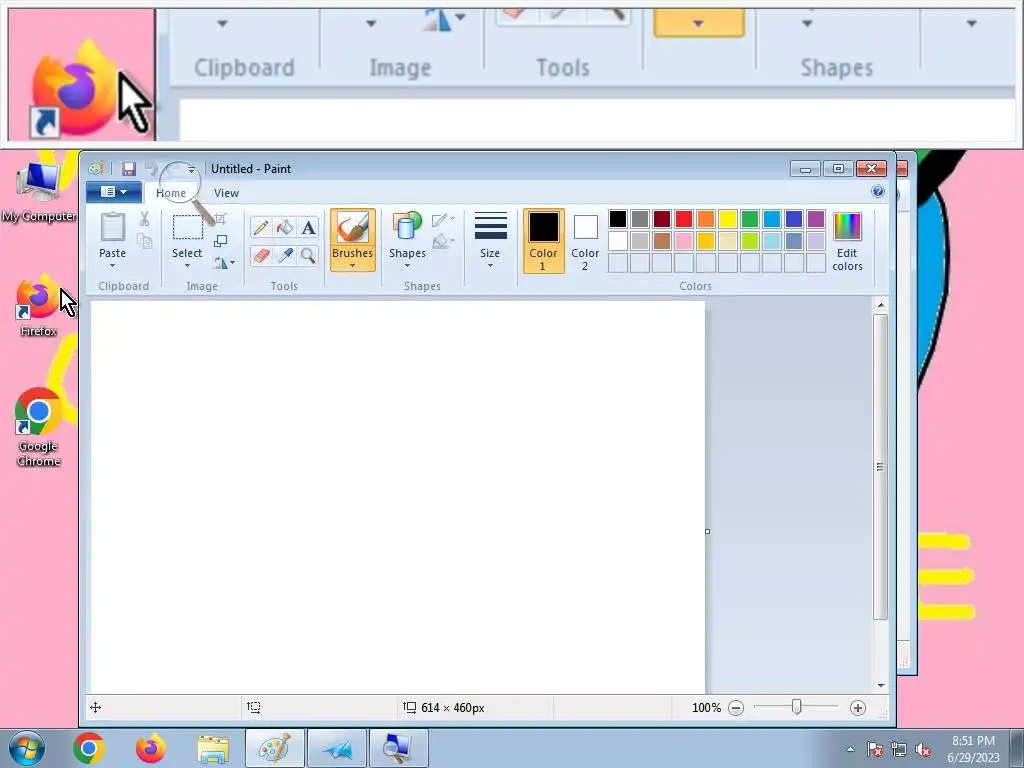
Task: Click Firefox icon in the taskbar
Action: click(151, 748)
